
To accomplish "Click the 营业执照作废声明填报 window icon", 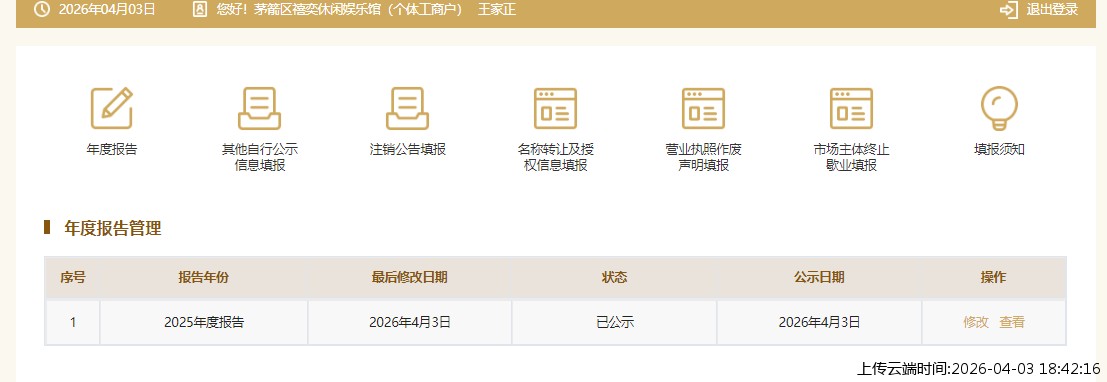I will [x=703, y=108].
